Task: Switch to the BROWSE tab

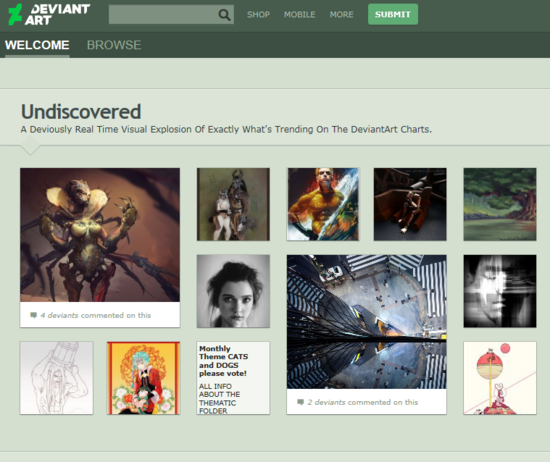Action: (x=114, y=45)
